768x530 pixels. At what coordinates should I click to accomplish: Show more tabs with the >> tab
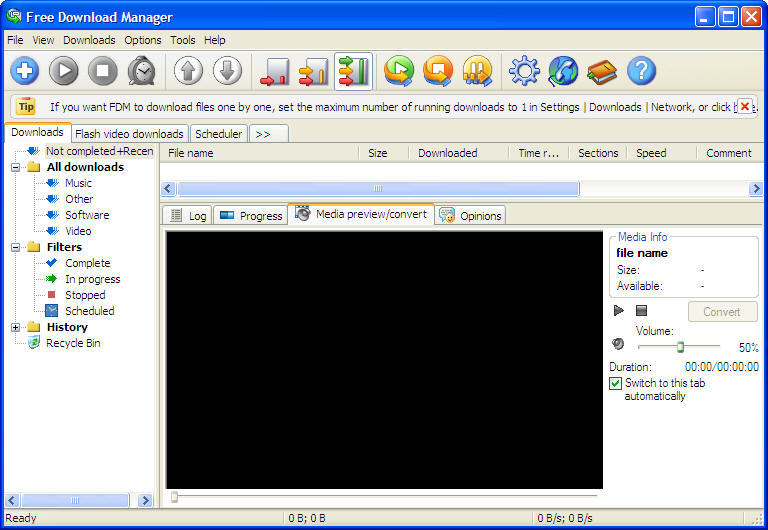point(268,134)
